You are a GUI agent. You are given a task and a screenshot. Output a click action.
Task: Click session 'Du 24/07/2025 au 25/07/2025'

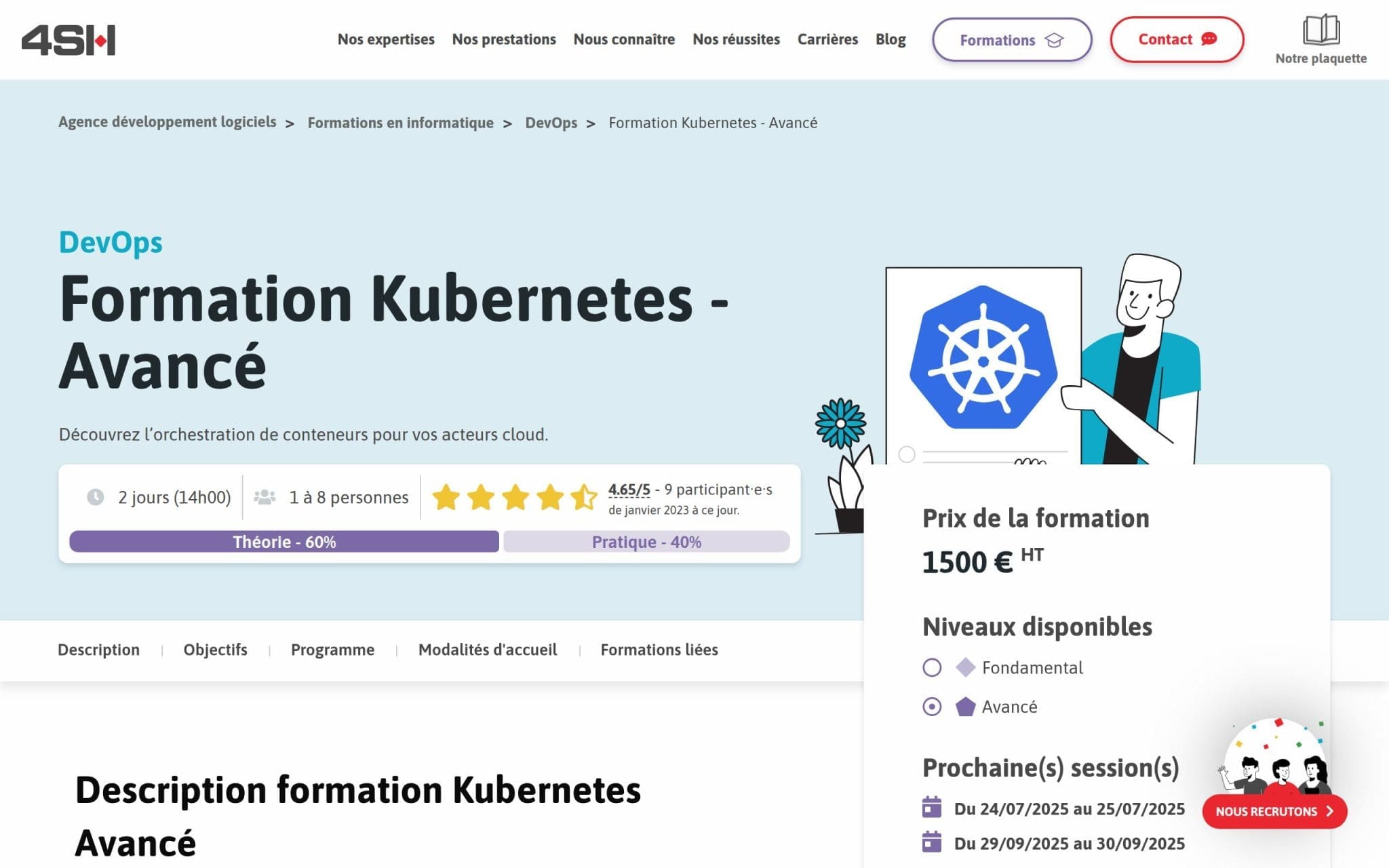tap(1069, 808)
